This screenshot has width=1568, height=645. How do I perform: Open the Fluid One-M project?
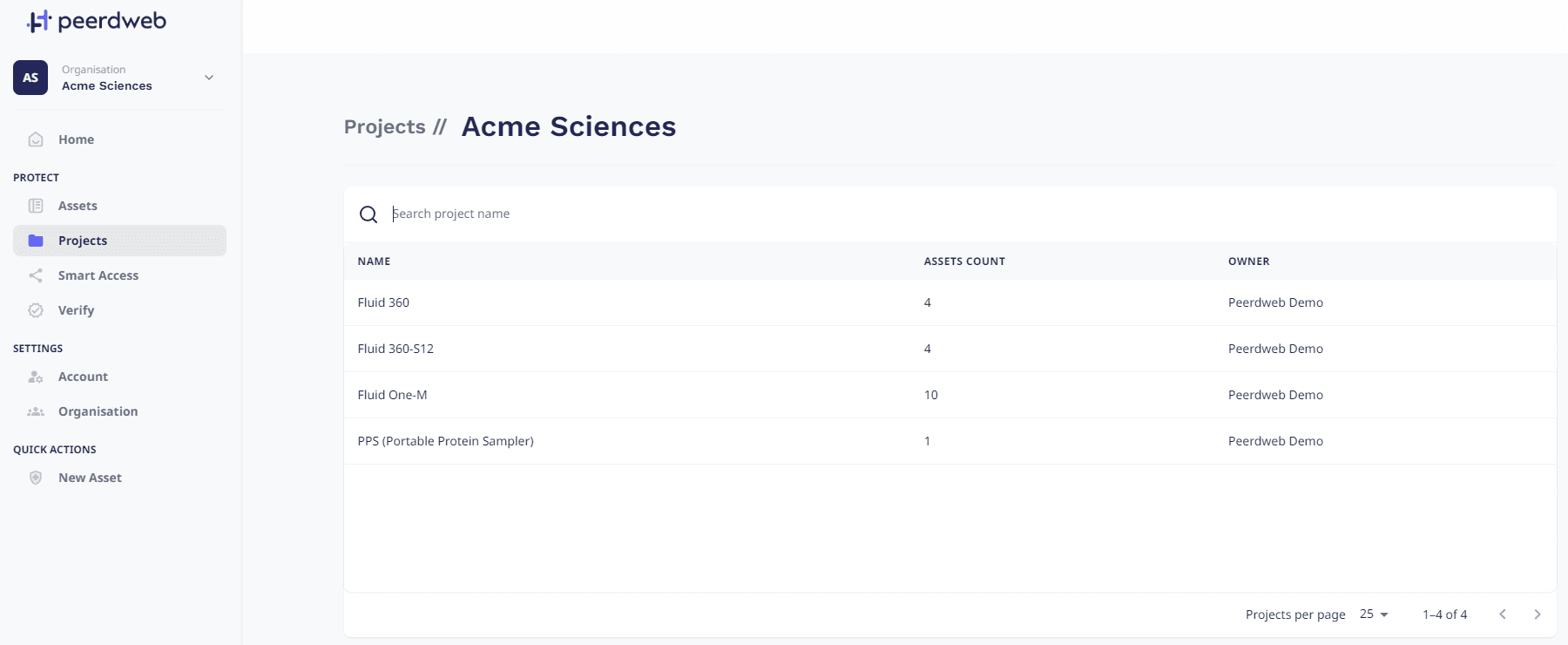tap(392, 395)
